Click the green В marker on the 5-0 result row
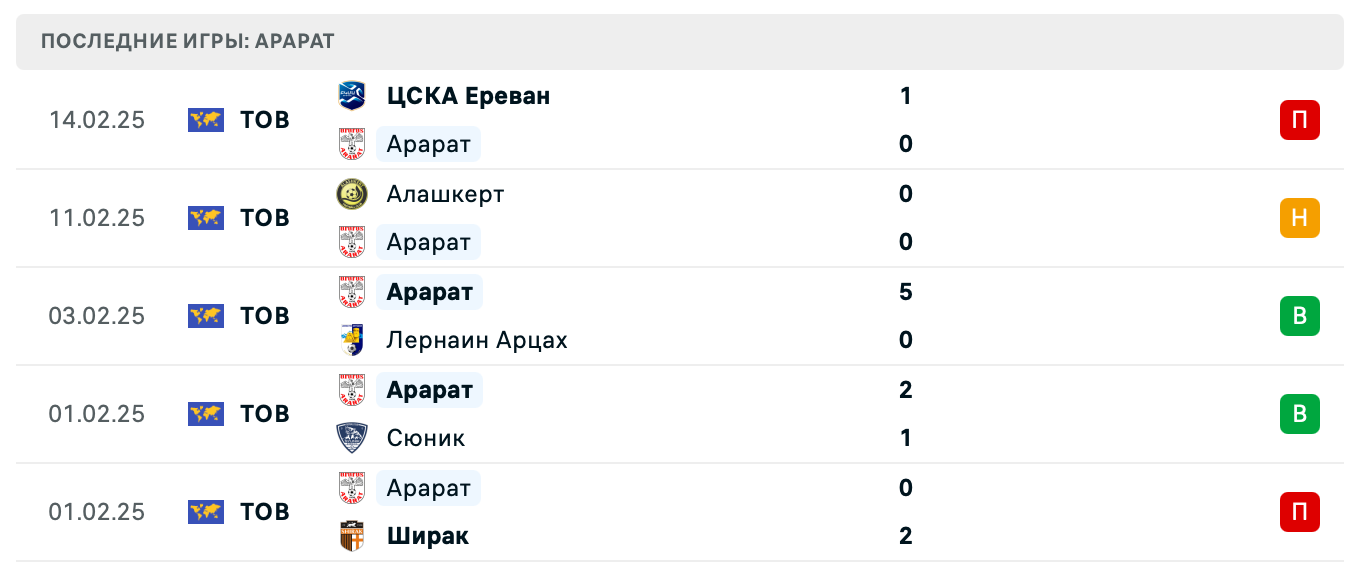Image resolution: width=1360 pixels, height=576 pixels. click(x=1299, y=316)
